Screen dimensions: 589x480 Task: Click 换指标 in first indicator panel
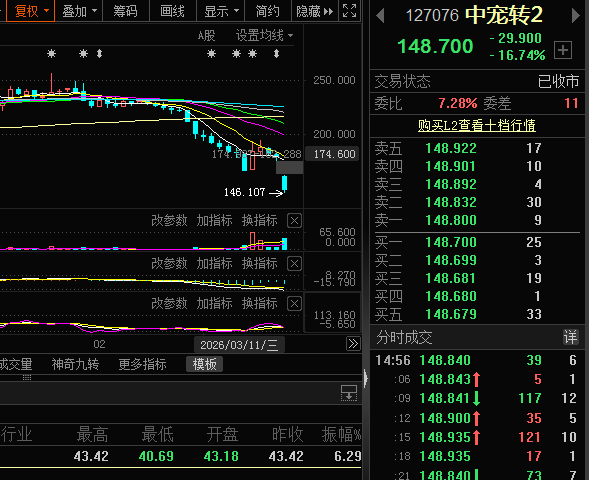260,220
